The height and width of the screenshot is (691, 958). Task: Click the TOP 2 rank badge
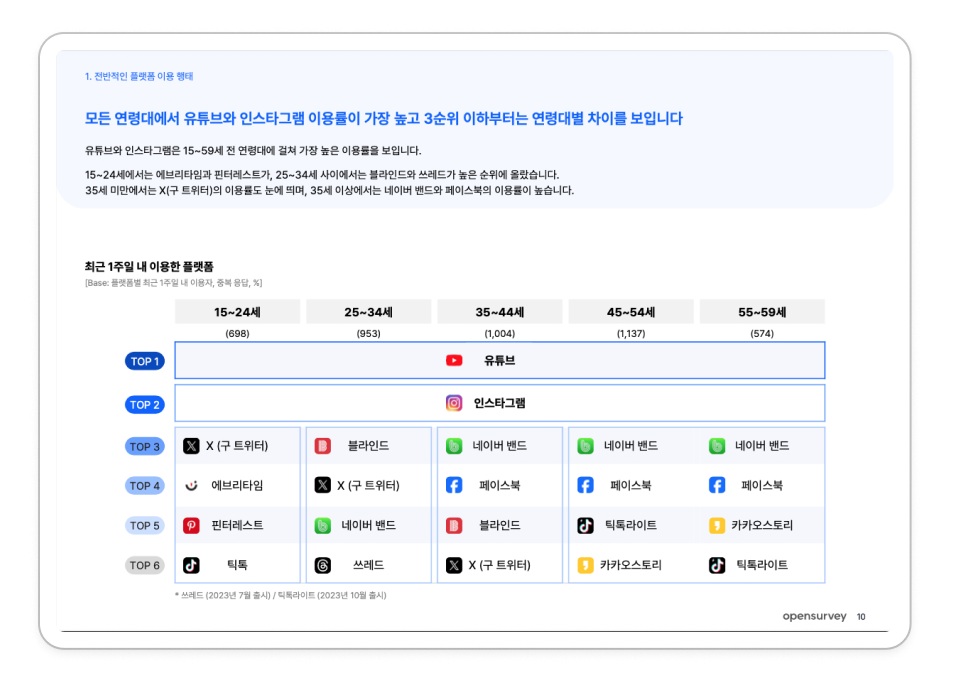click(x=145, y=404)
